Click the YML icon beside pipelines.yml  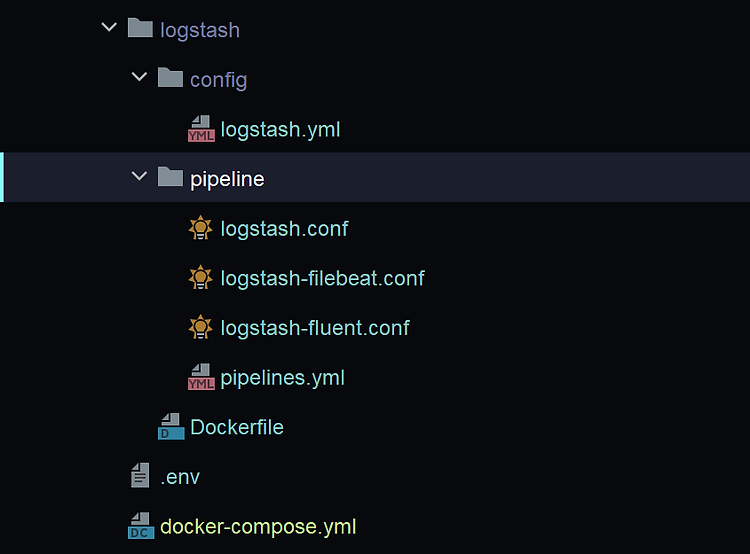click(x=201, y=377)
